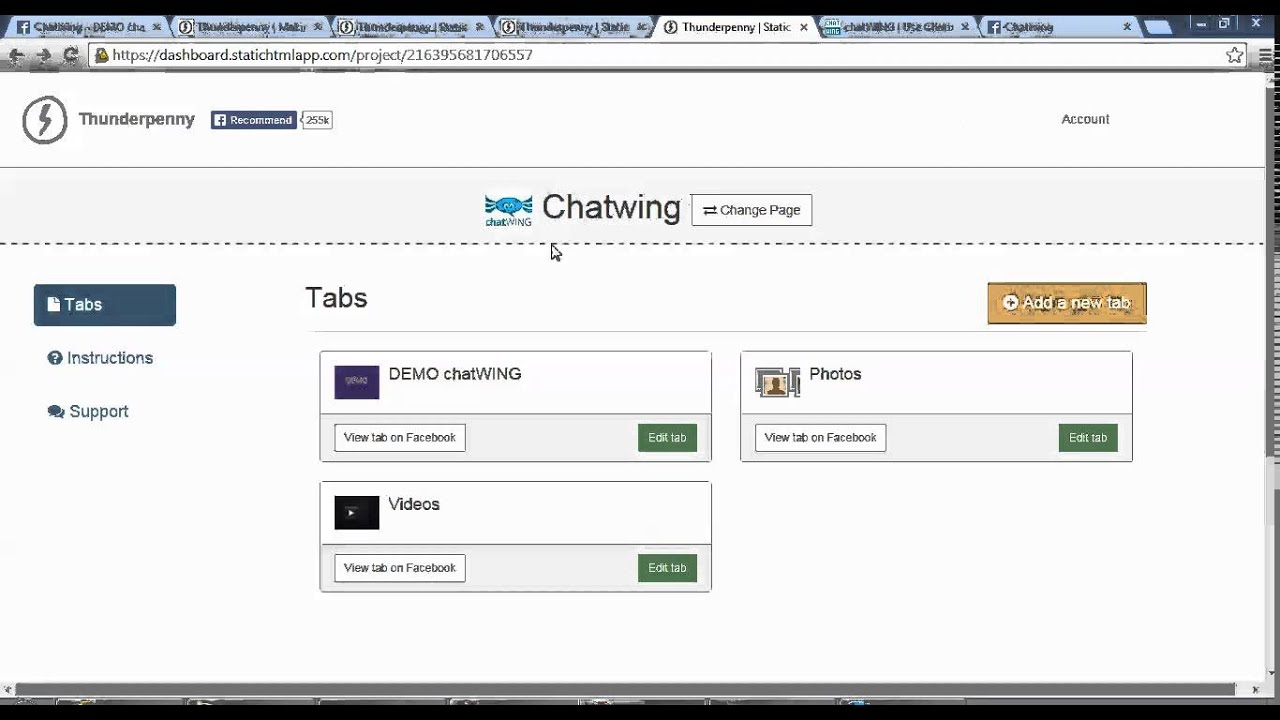The height and width of the screenshot is (720, 1280).
Task: Click Edit tab for DEMO chatWING
Action: [x=667, y=437]
